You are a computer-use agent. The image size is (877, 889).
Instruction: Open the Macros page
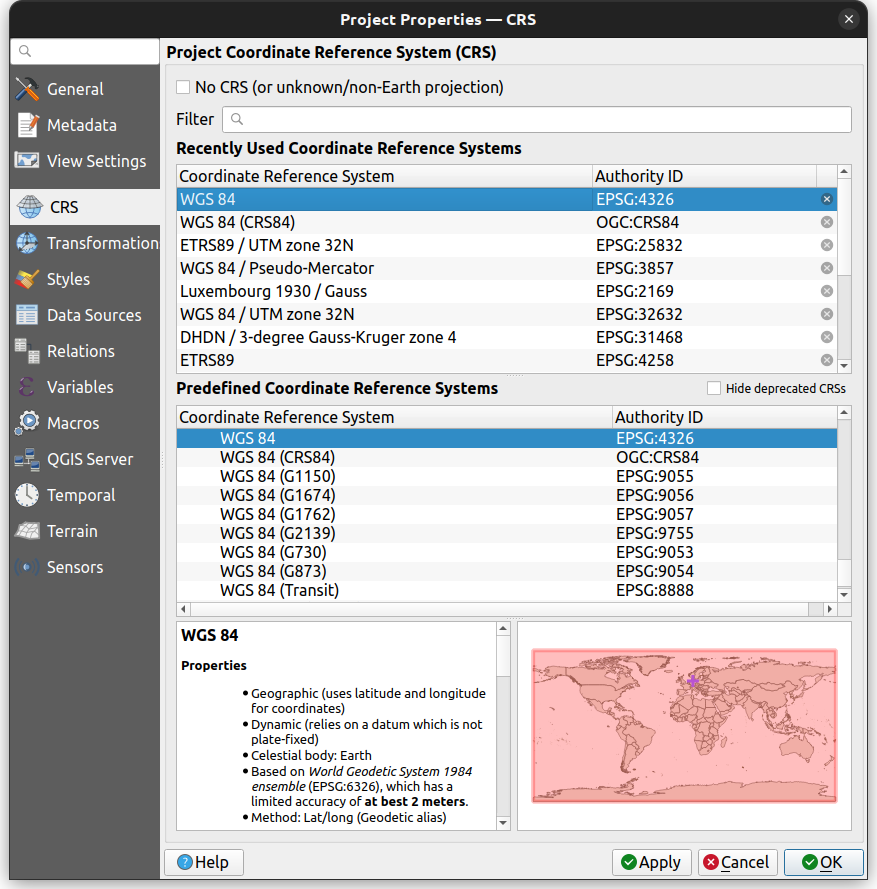pos(84,423)
